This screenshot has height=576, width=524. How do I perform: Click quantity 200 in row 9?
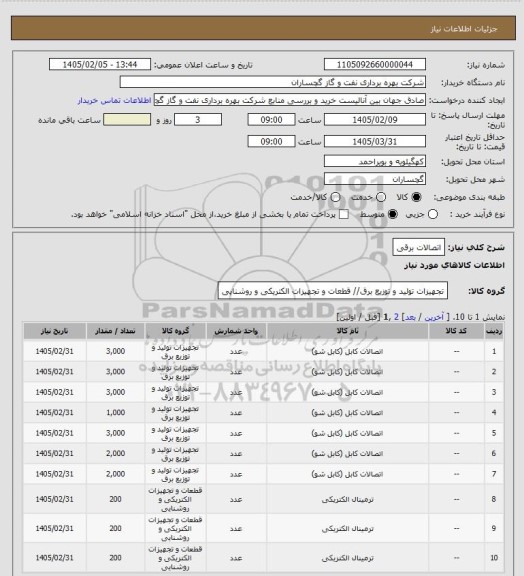click(115, 528)
